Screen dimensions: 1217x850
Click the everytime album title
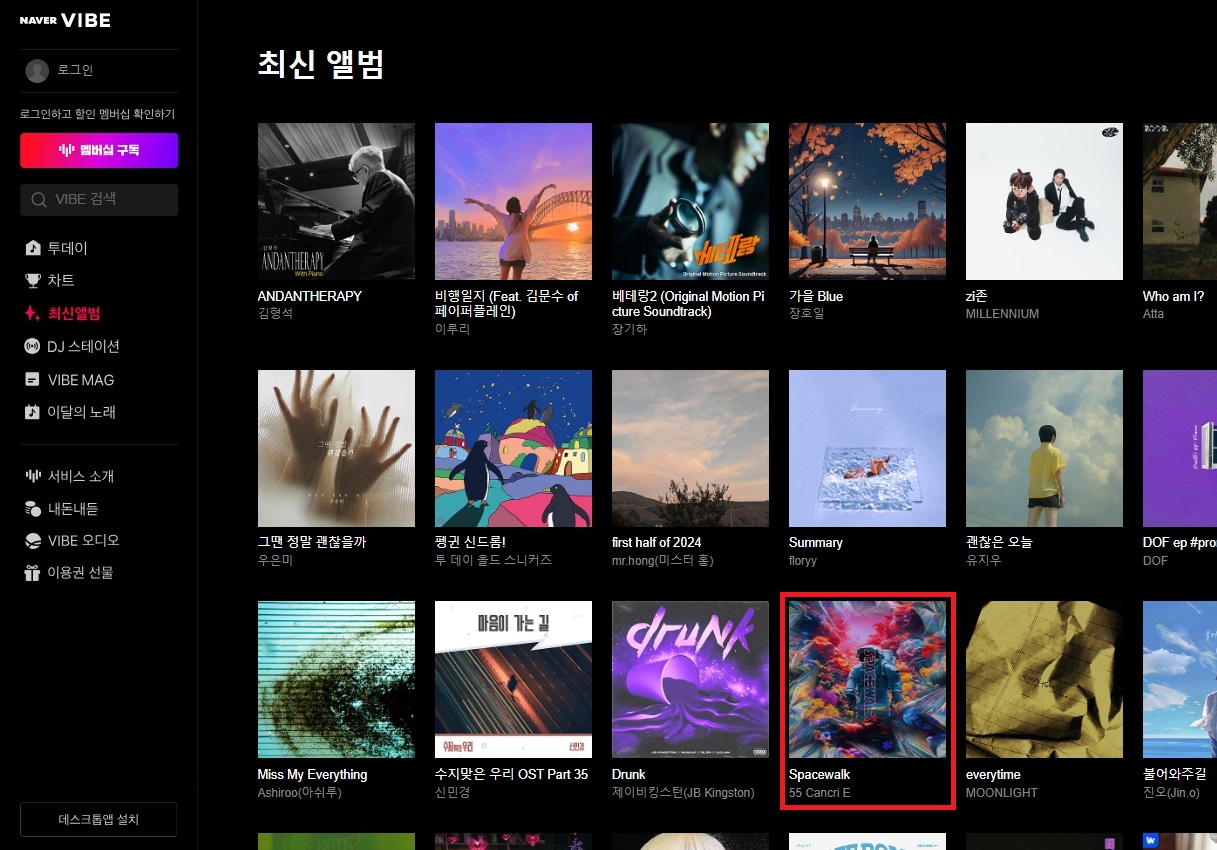pos(993,774)
